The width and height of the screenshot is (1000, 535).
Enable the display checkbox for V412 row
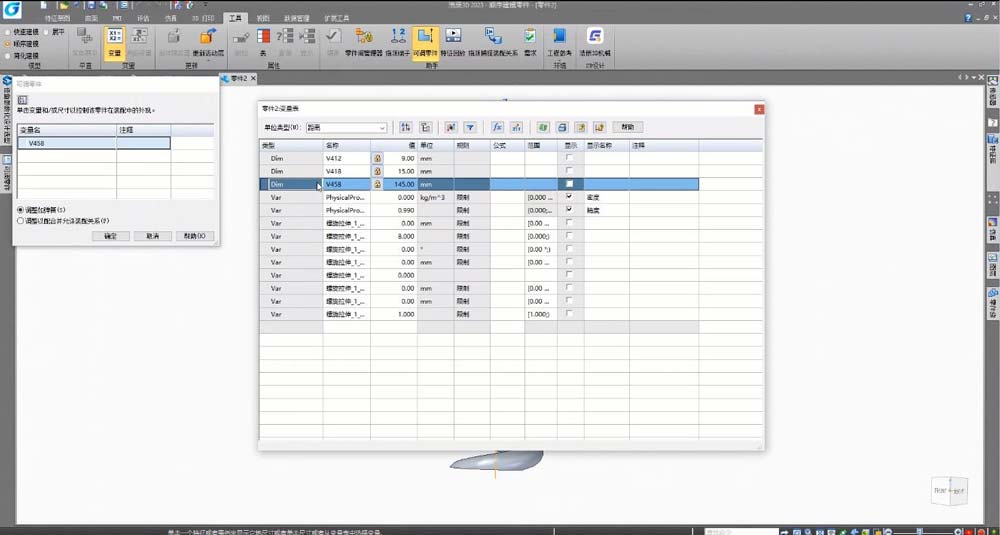[570, 158]
